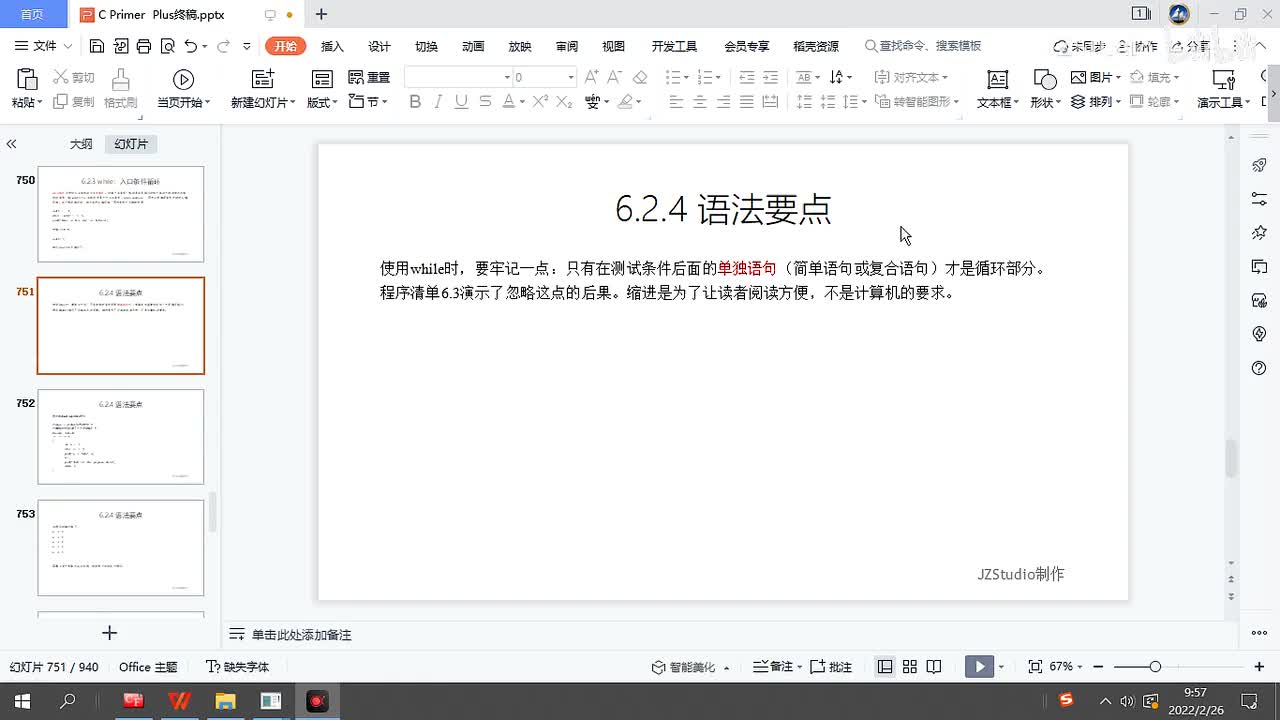Toggle Center paragraph alignment

(699, 101)
